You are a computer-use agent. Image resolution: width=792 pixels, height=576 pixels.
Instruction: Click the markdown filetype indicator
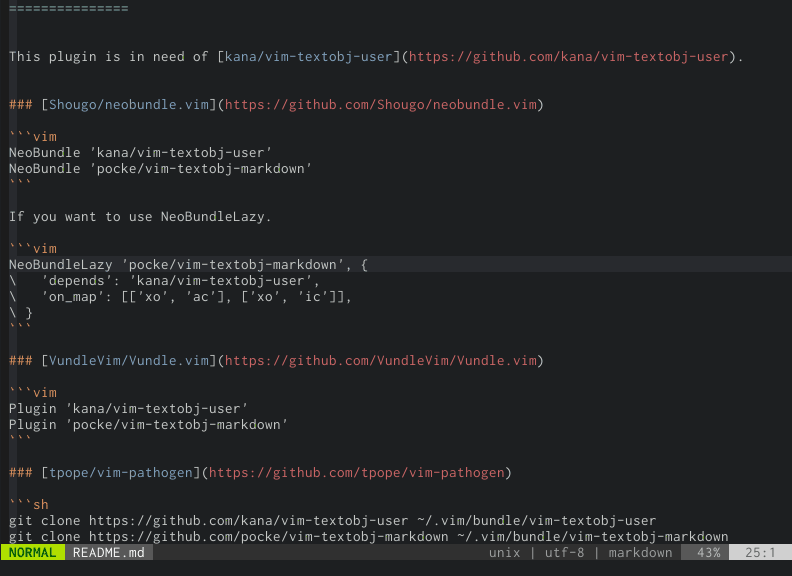tap(640, 553)
